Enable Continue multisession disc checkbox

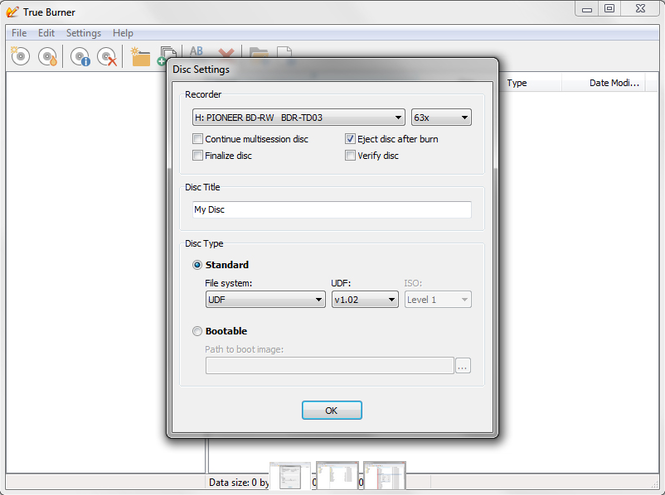pyautogui.click(x=197, y=139)
